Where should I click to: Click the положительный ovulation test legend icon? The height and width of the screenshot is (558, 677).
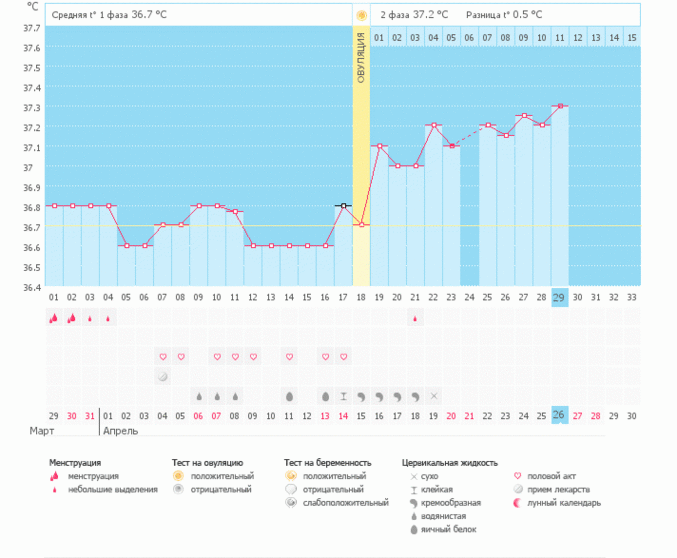pos(179,476)
